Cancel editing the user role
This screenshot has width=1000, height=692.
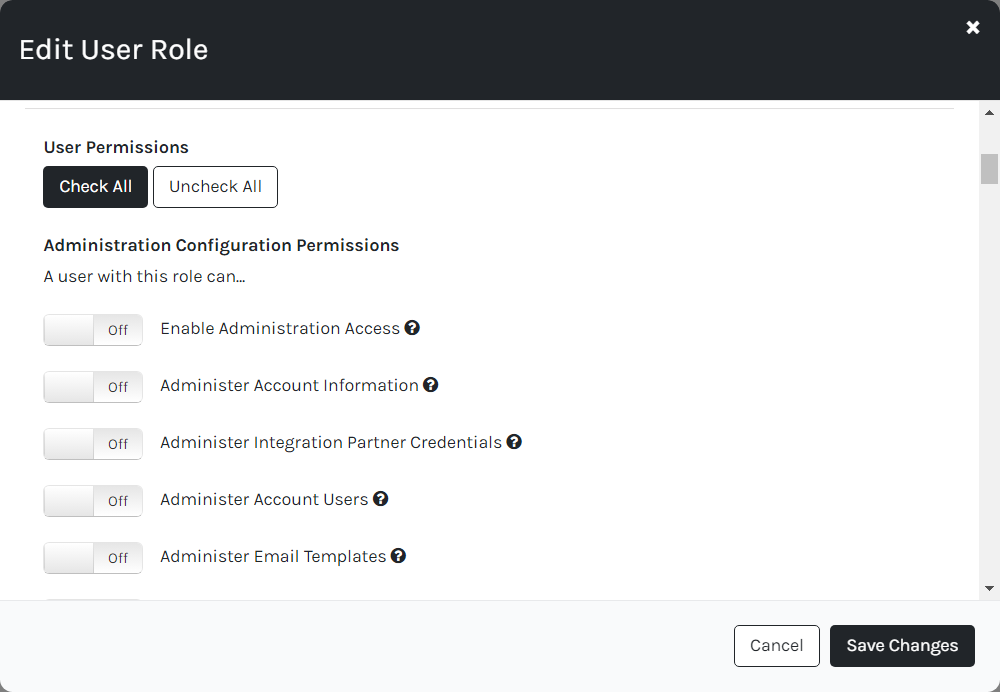[777, 646]
